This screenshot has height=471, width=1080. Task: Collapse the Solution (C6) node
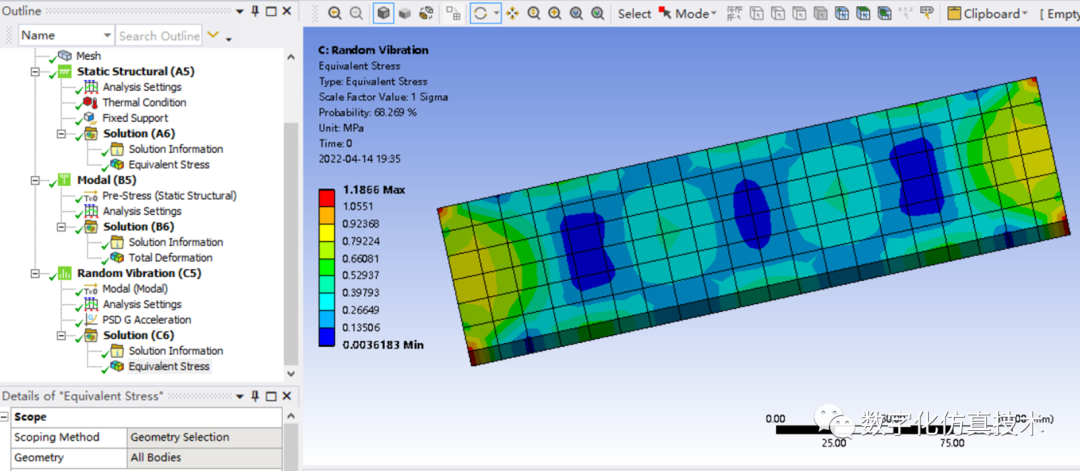pyautogui.click(x=61, y=335)
